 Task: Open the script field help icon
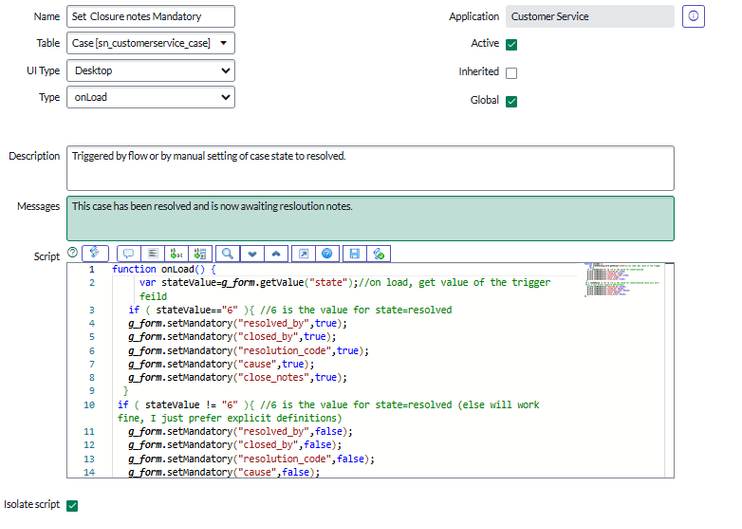pyautogui.click(x=72, y=253)
